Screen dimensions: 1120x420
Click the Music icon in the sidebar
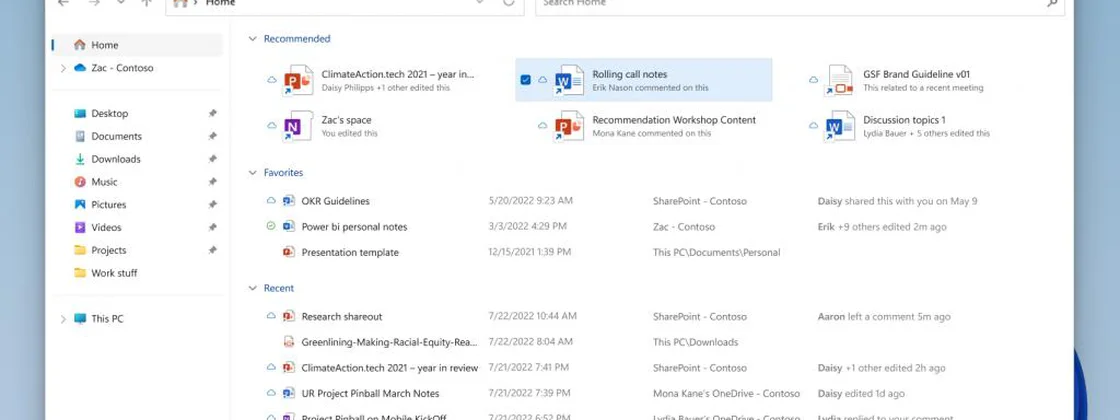80,182
